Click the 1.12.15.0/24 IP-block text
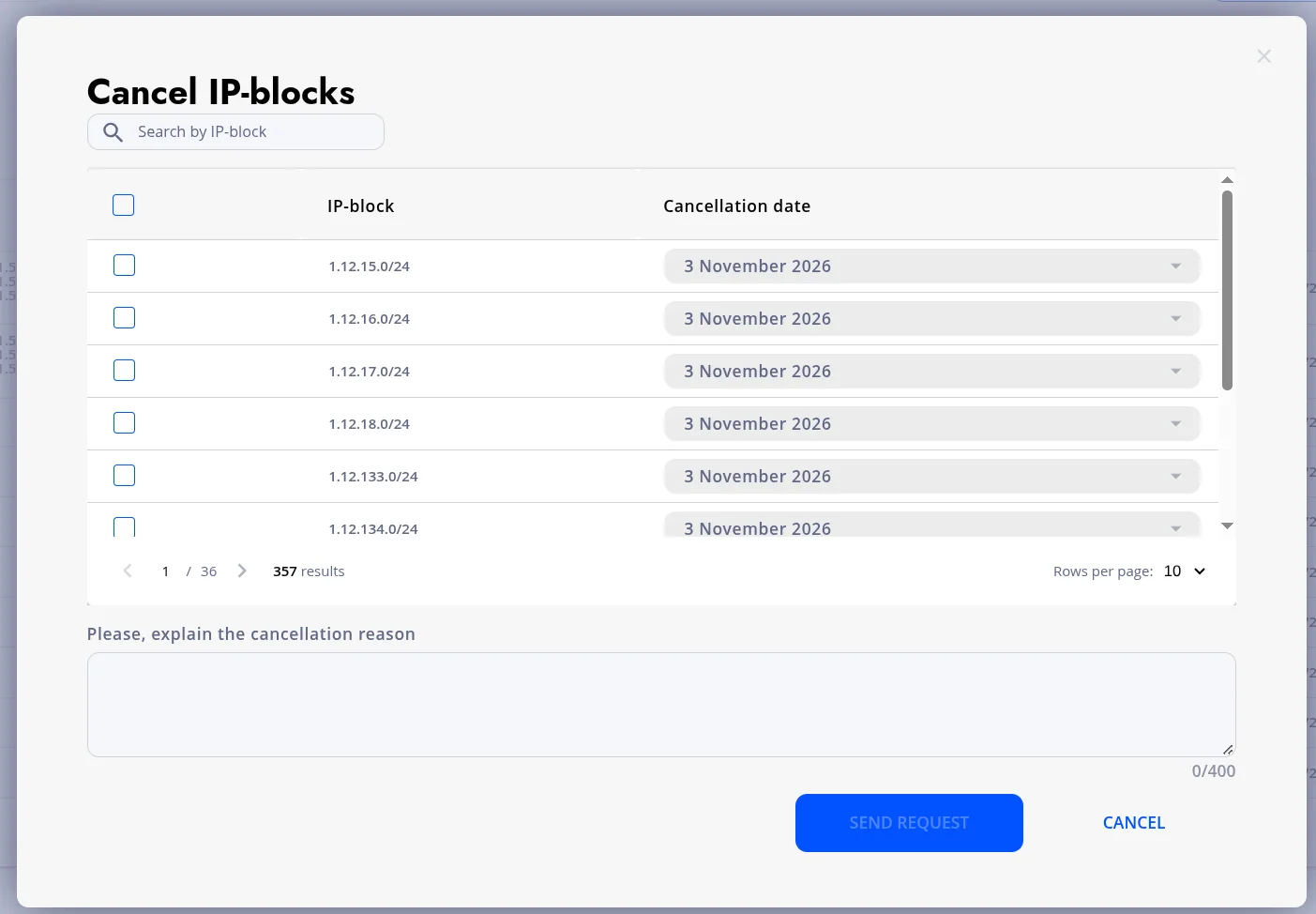 click(x=369, y=267)
